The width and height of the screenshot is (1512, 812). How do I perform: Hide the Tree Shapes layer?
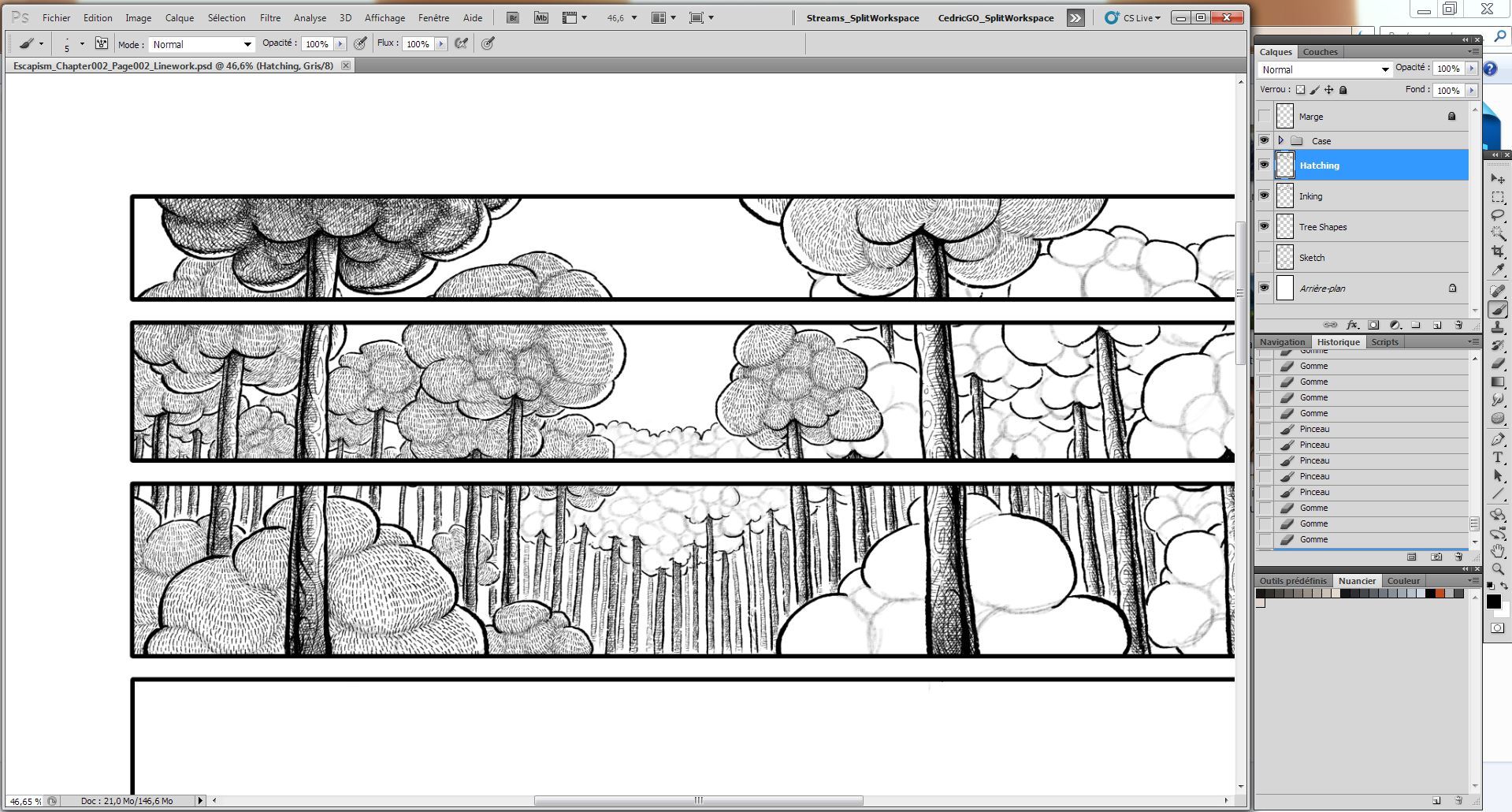coord(1265,226)
